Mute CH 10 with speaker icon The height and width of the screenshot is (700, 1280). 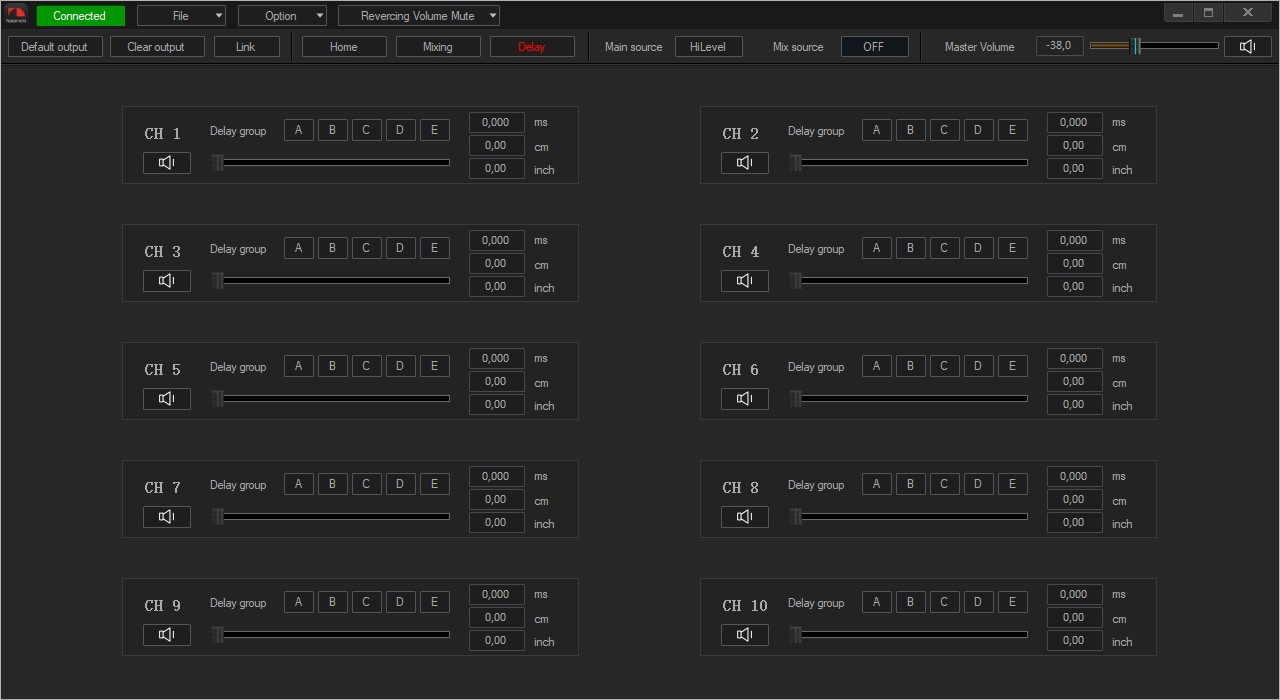coord(745,635)
